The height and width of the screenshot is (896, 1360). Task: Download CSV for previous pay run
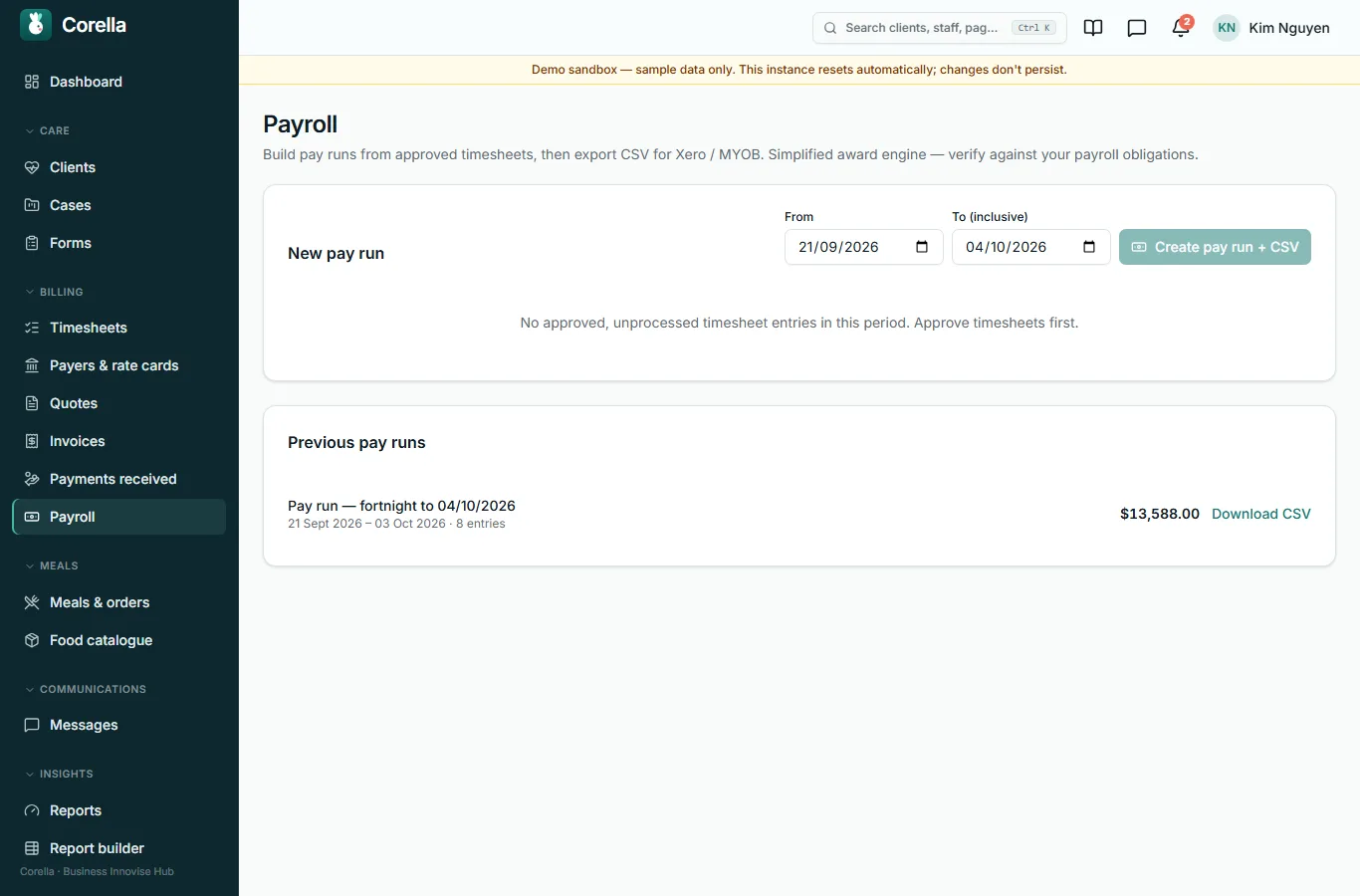tap(1260, 514)
